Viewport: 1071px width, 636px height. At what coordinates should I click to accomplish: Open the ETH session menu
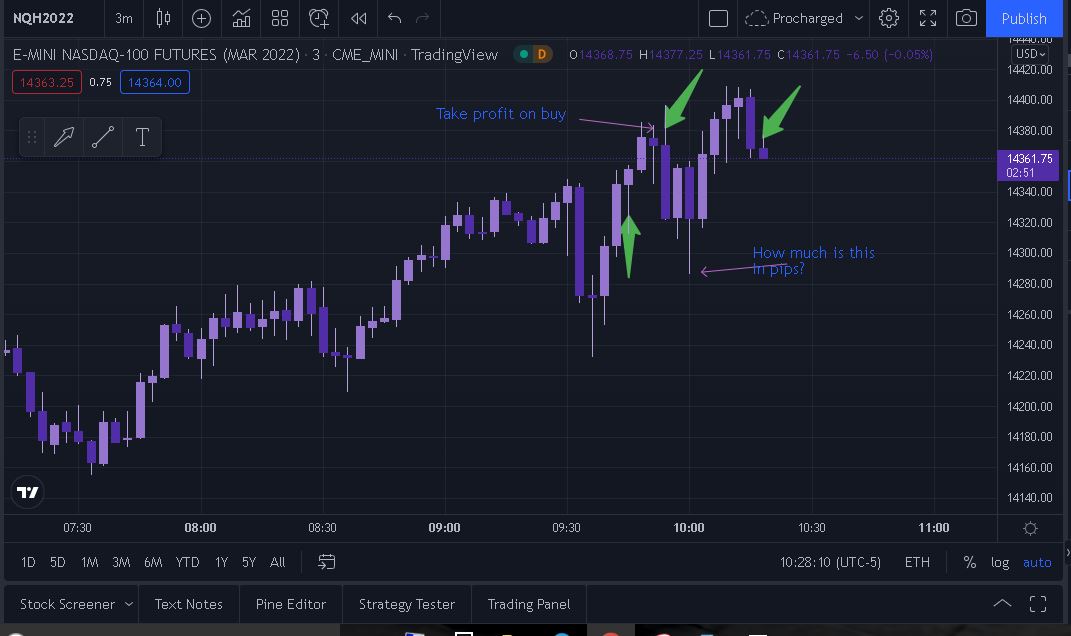click(x=917, y=562)
